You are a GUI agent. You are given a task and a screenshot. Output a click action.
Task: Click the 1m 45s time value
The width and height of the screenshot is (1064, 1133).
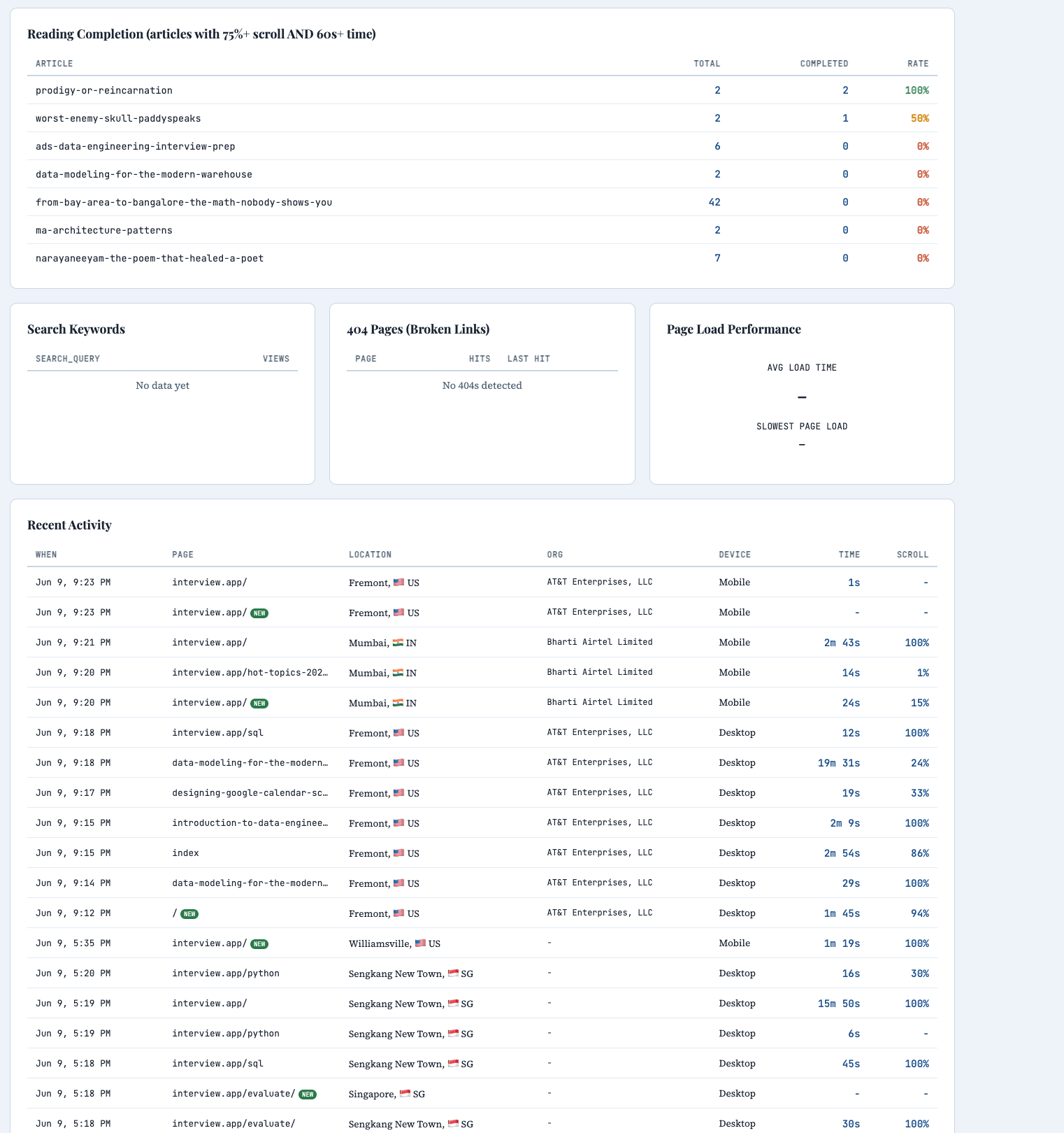pos(842,913)
